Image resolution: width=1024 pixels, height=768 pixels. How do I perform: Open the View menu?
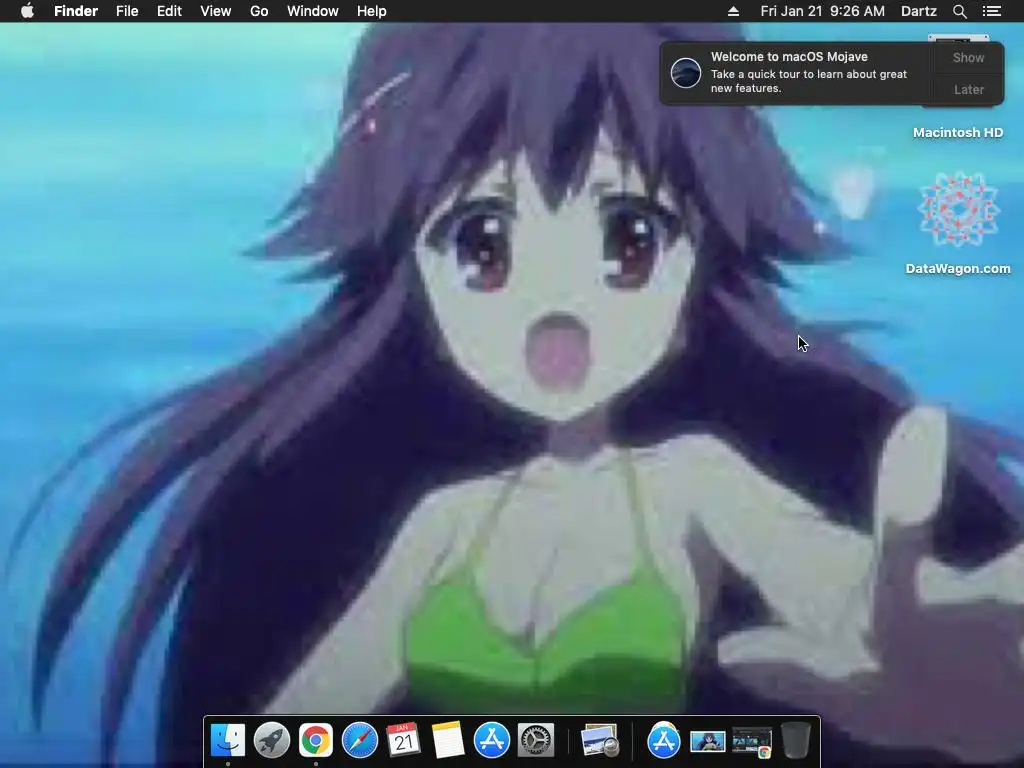coord(216,11)
